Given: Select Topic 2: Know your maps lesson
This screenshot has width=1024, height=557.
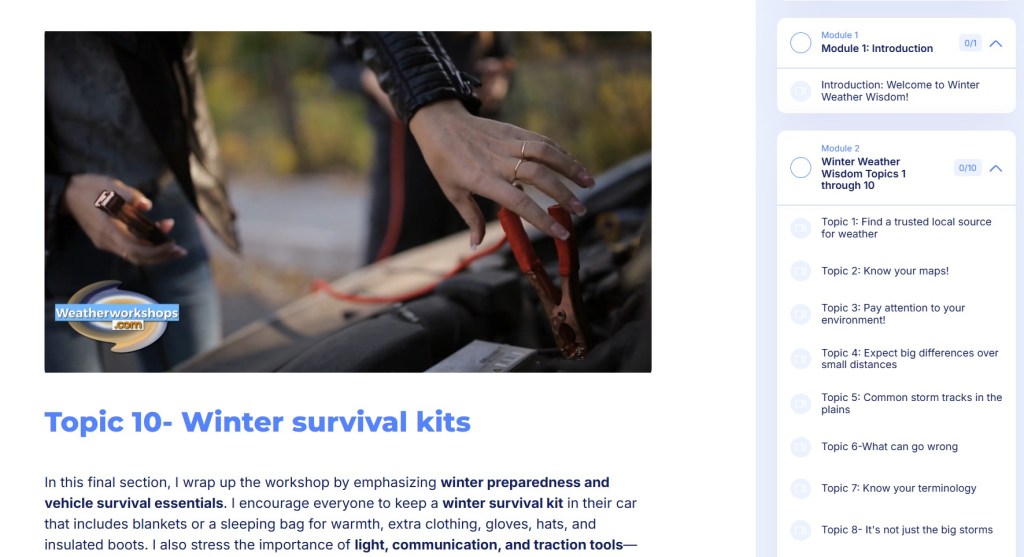Looking at the screenshot, I should coord(885,271).
